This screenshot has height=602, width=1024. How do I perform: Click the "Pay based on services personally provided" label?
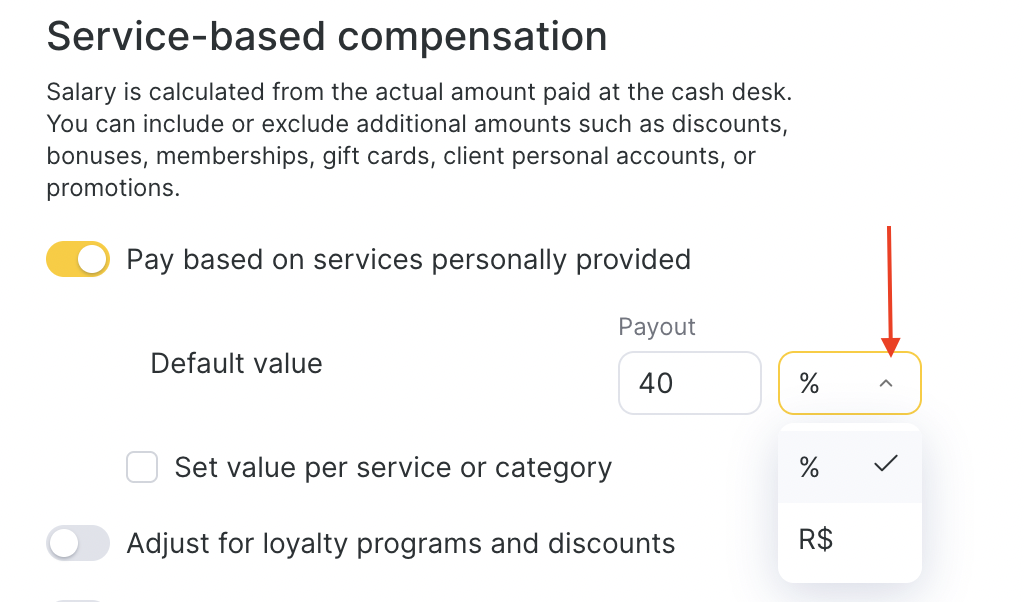point(408,260)
